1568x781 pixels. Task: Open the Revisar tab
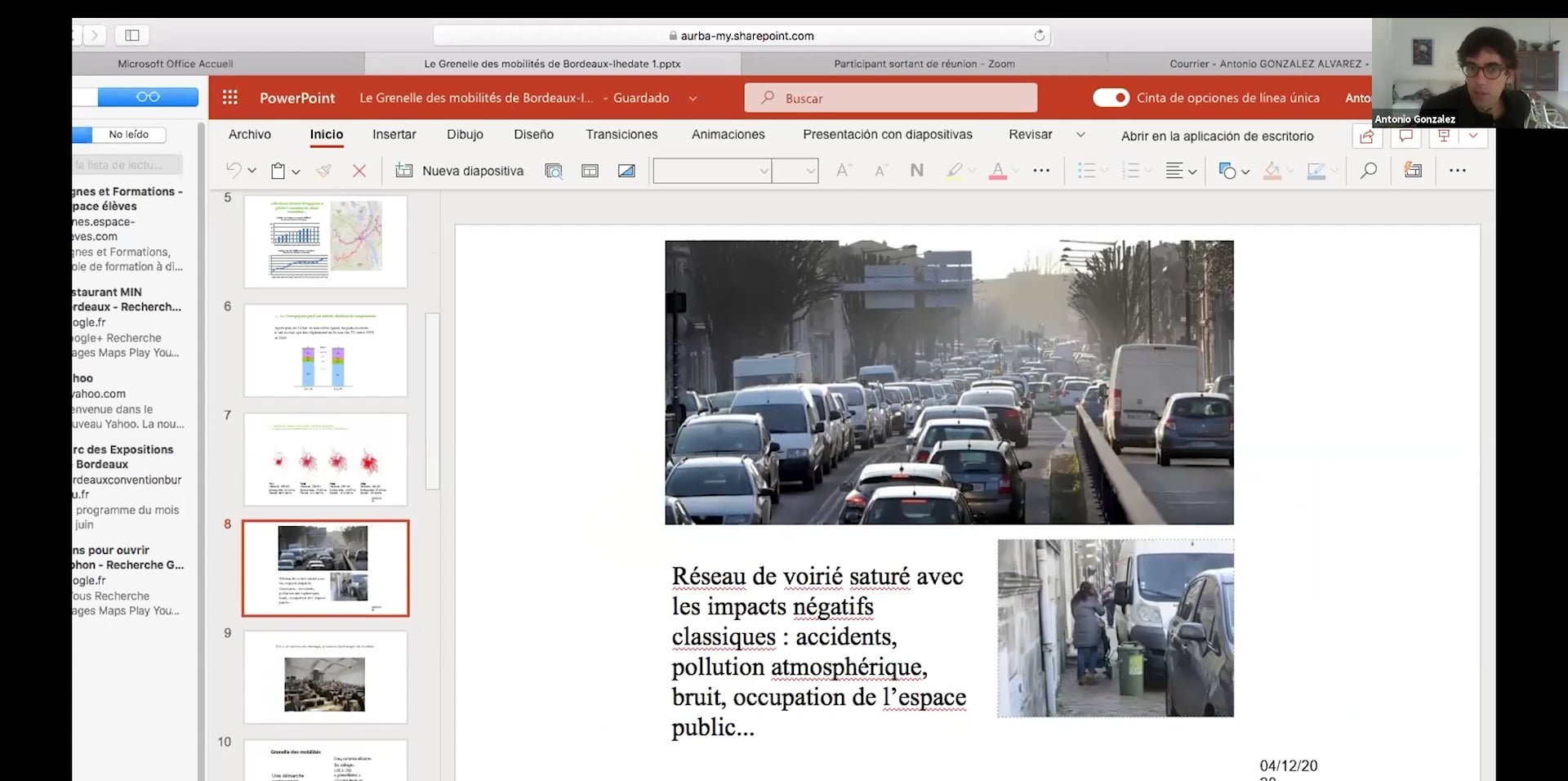coord(1031,135)
